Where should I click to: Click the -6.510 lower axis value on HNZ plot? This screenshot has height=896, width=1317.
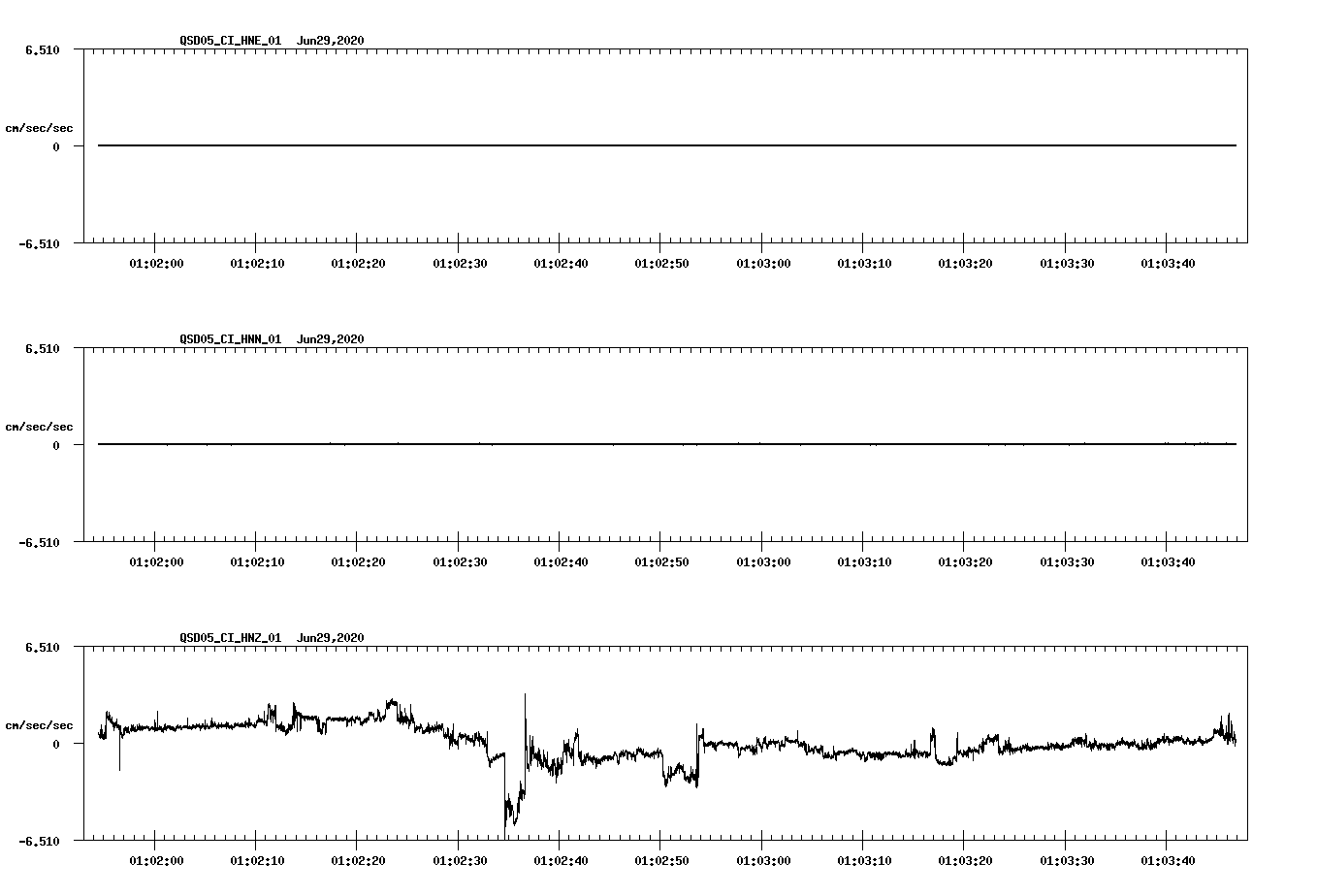[x=39, y=842]
